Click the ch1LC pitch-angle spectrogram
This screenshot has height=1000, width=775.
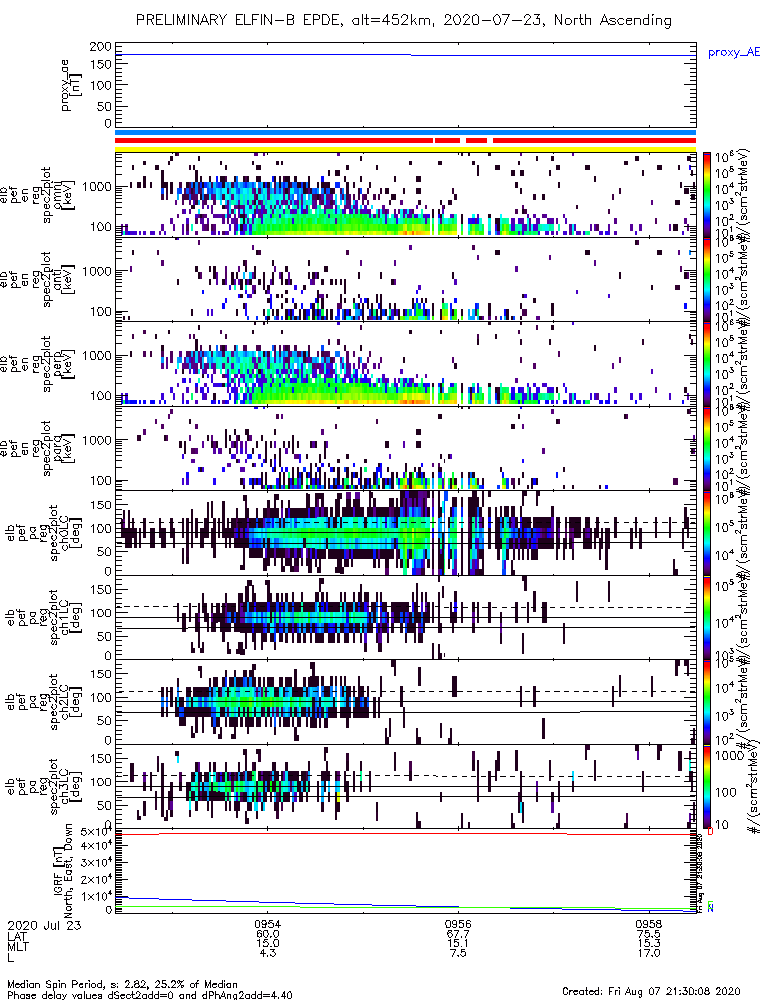[405, 617]
